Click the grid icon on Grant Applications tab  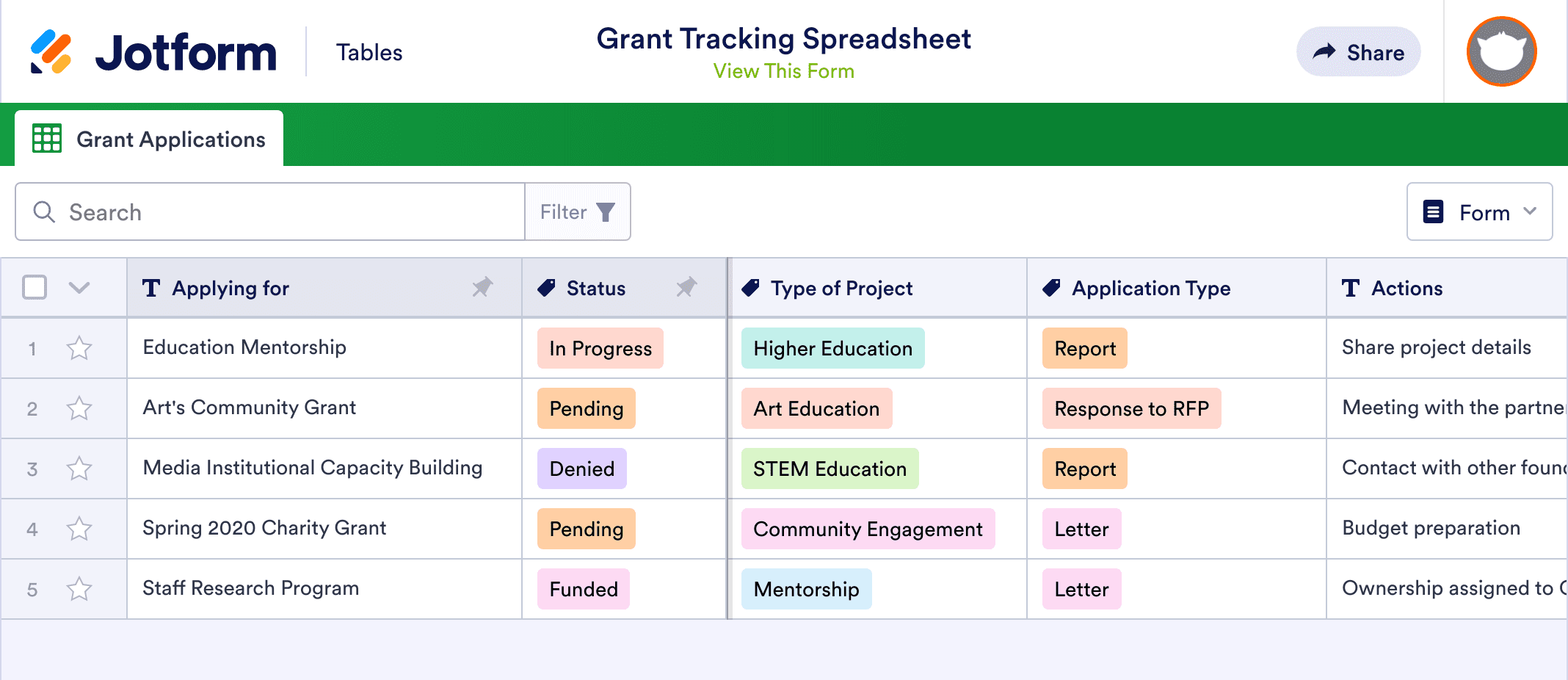tap(46, 138)
